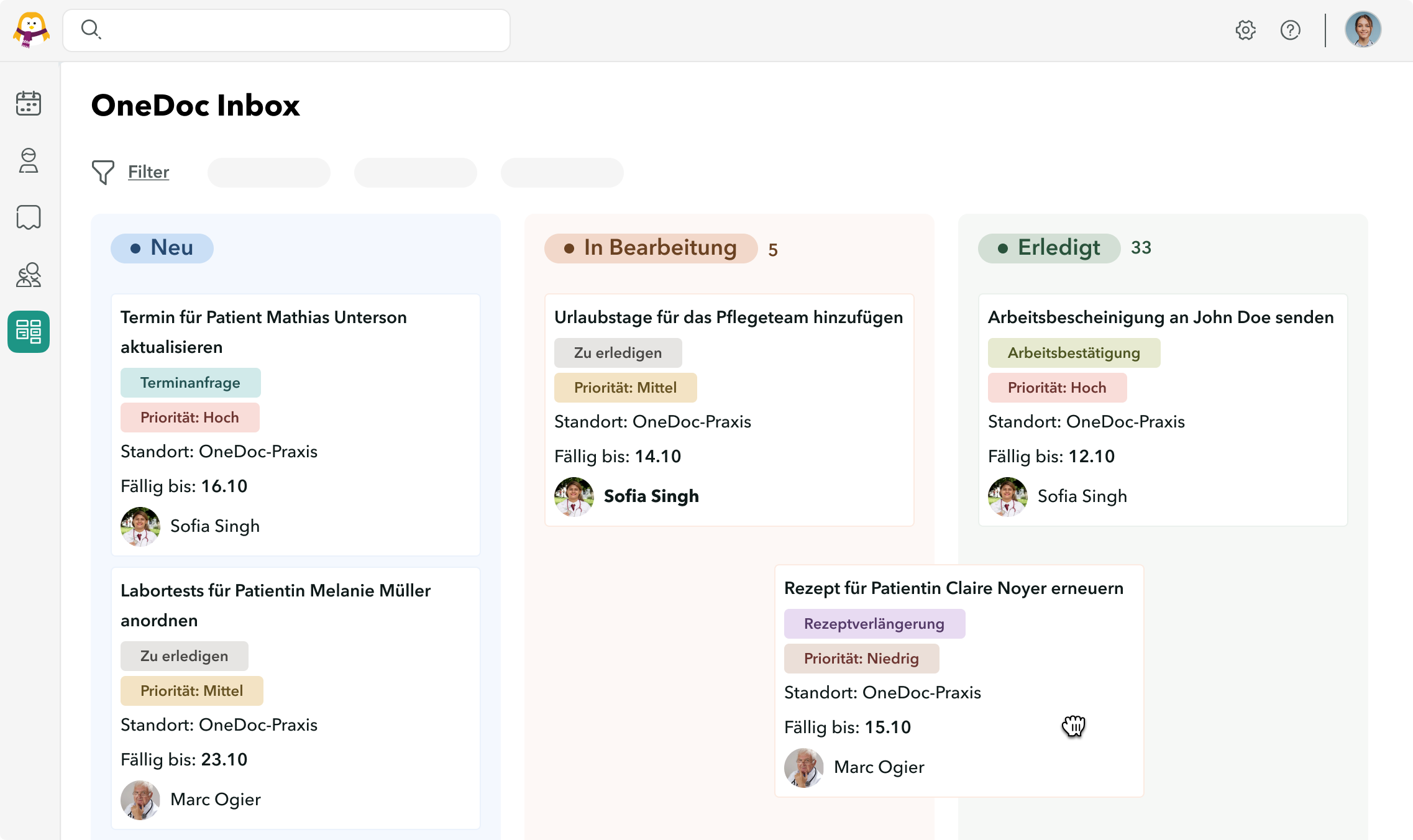Screen dimensions: 1413x840
Task: Click Fällig bis 14.10 due date
Action: click(x=618, y=456)
